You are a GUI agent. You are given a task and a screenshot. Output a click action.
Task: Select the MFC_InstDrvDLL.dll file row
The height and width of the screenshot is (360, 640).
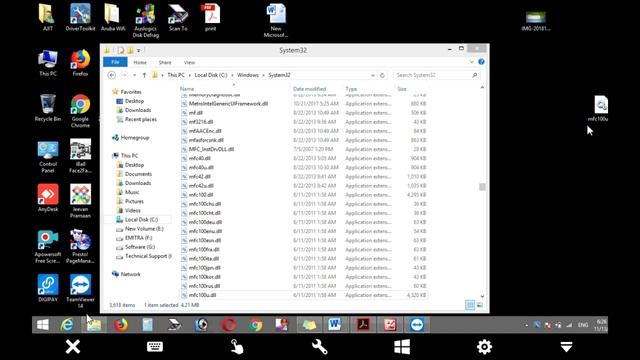pyautogui.click(x=304, y=149)
